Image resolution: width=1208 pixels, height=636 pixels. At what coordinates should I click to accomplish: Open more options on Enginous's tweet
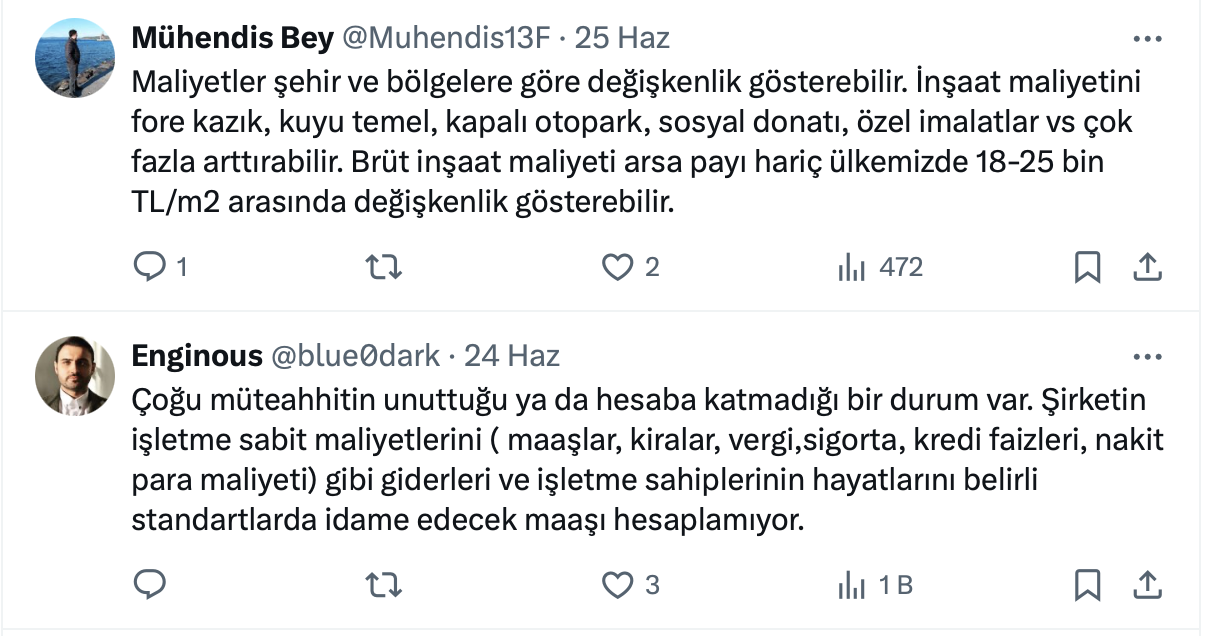(x=1146, y=356)
